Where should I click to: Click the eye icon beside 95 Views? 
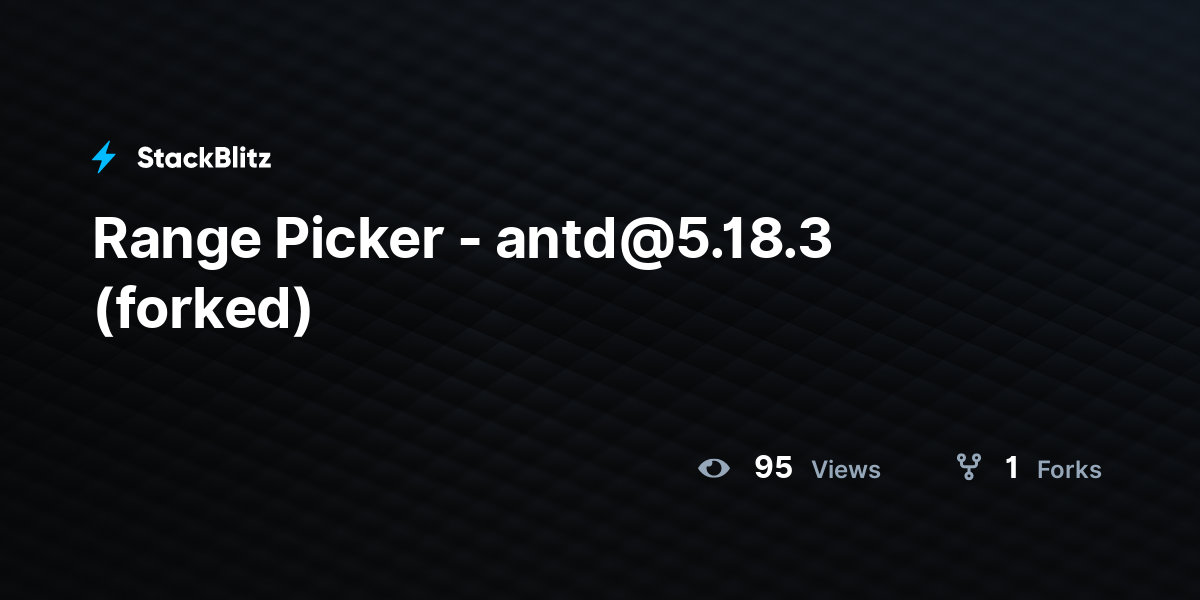[713, 468]
